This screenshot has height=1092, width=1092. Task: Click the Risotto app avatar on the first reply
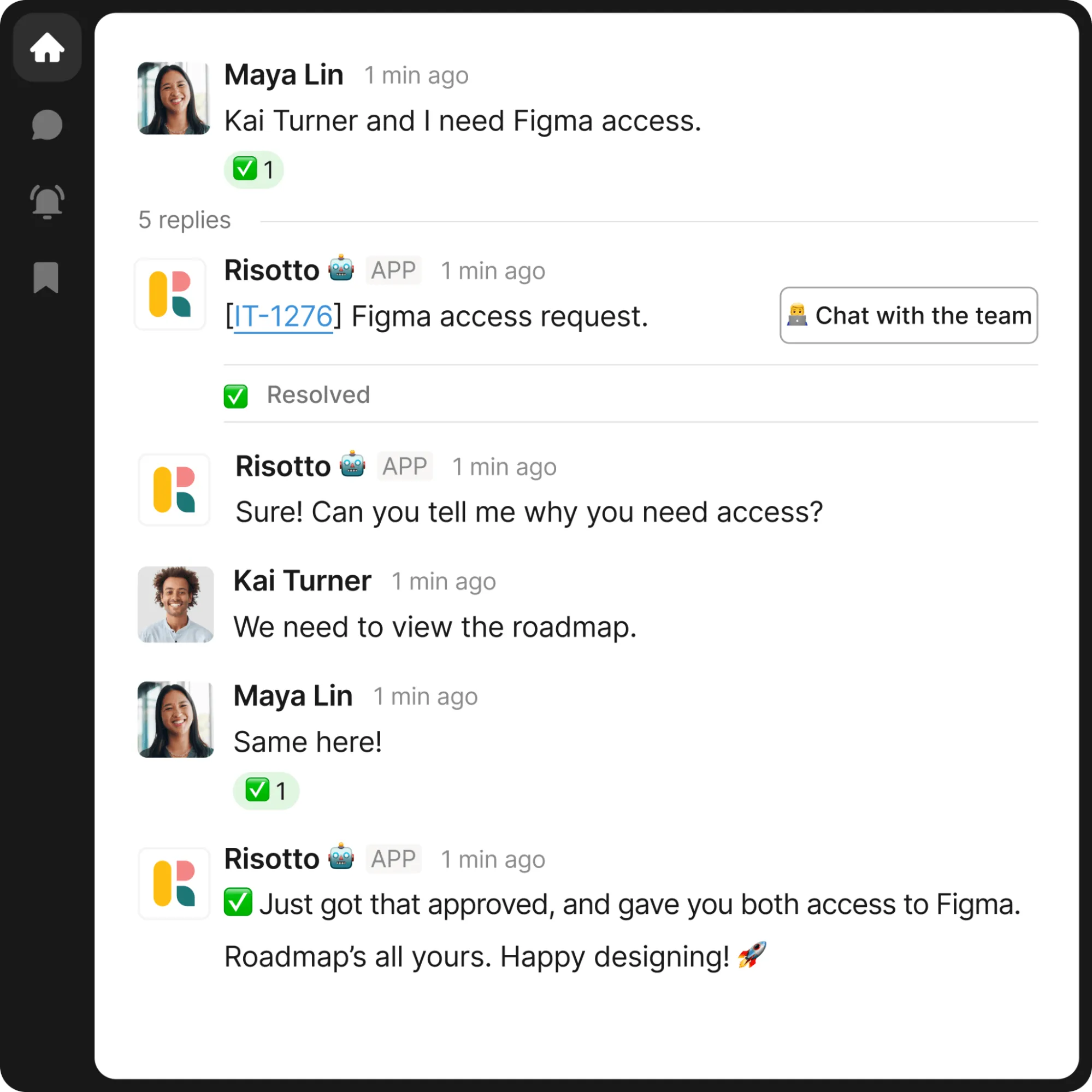point(169,294)
